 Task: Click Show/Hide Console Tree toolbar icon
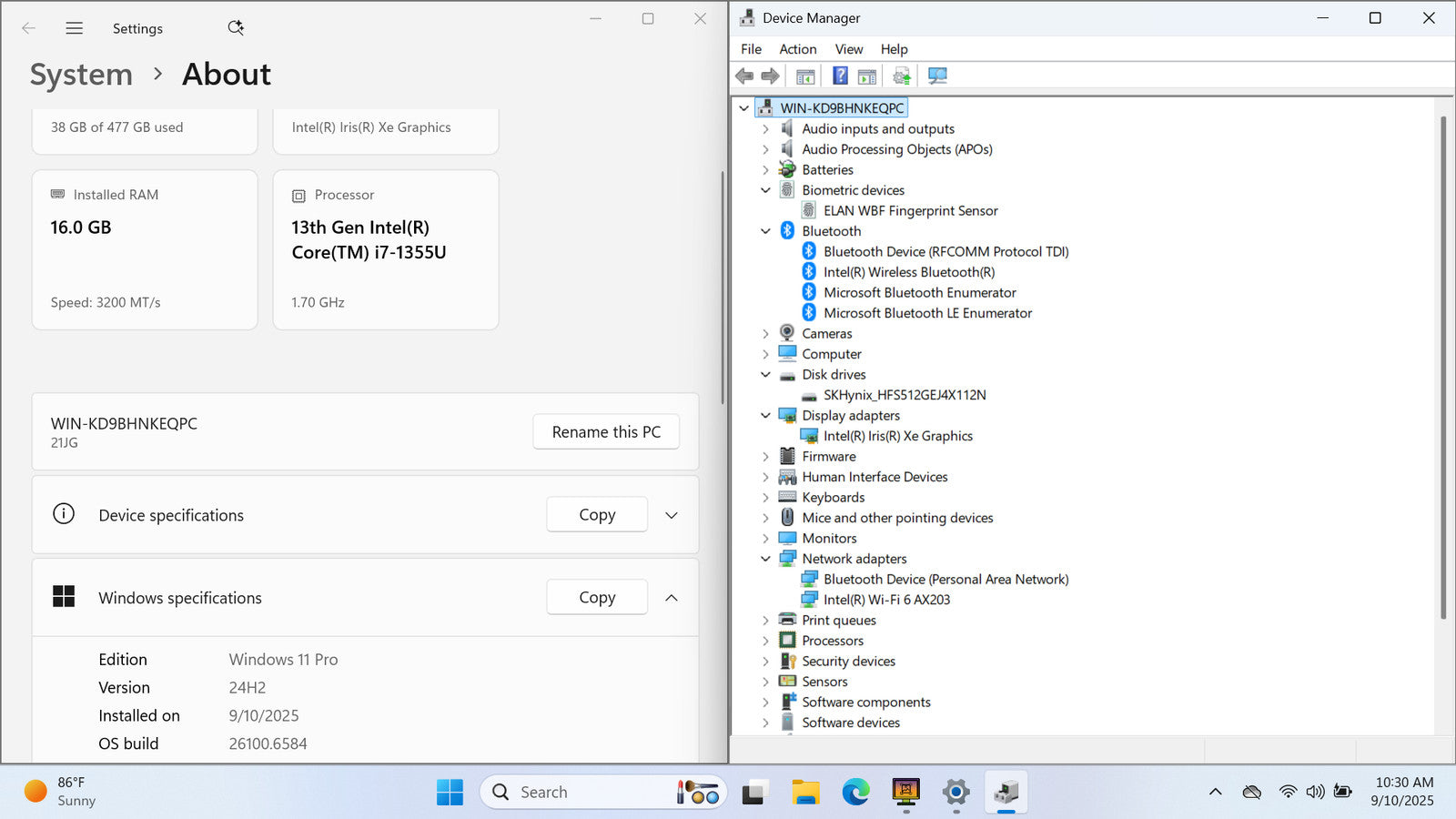coord(805,76)
